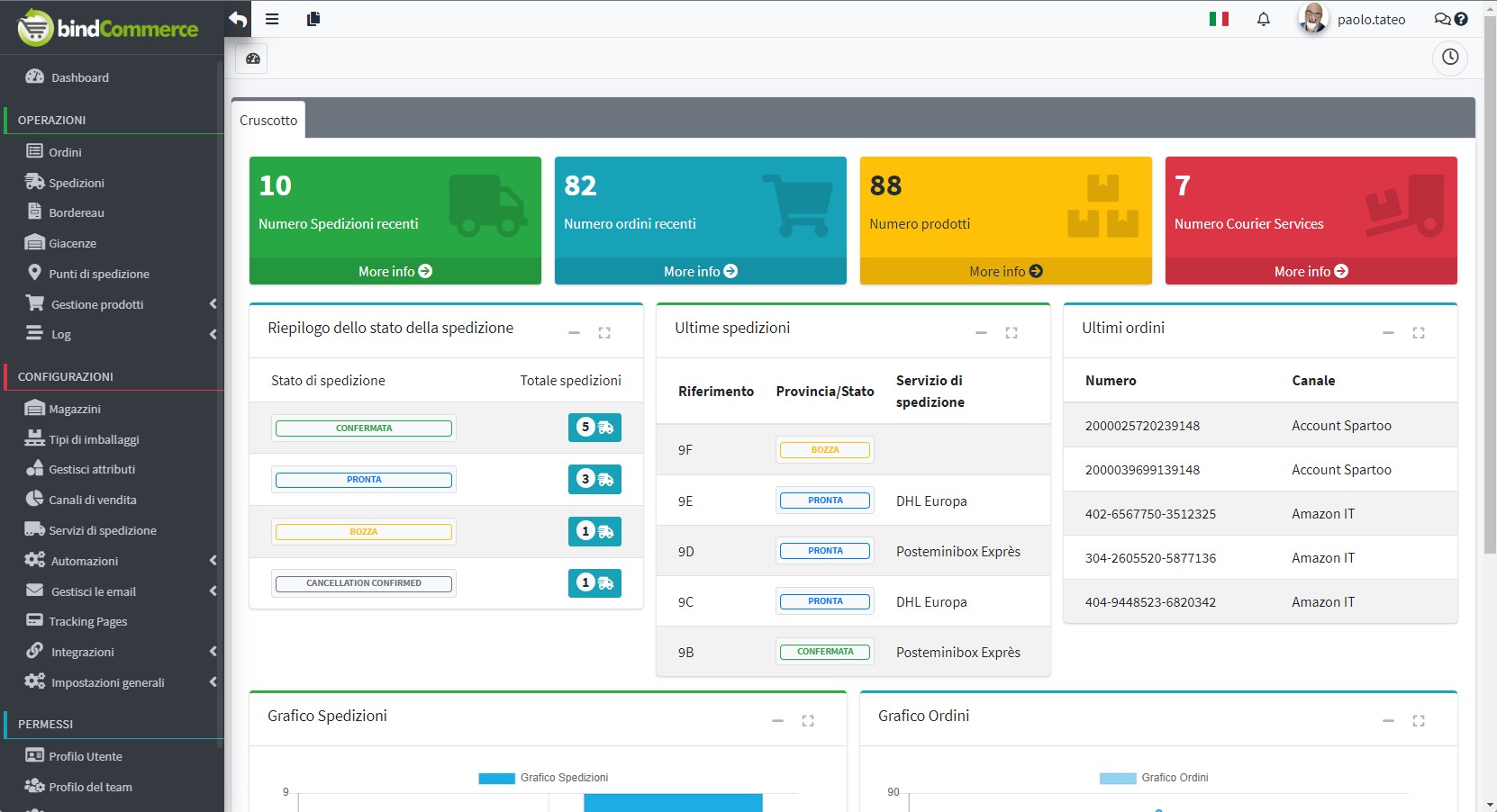Open the Spedizioni section icon in sidebar

[34, 182]
